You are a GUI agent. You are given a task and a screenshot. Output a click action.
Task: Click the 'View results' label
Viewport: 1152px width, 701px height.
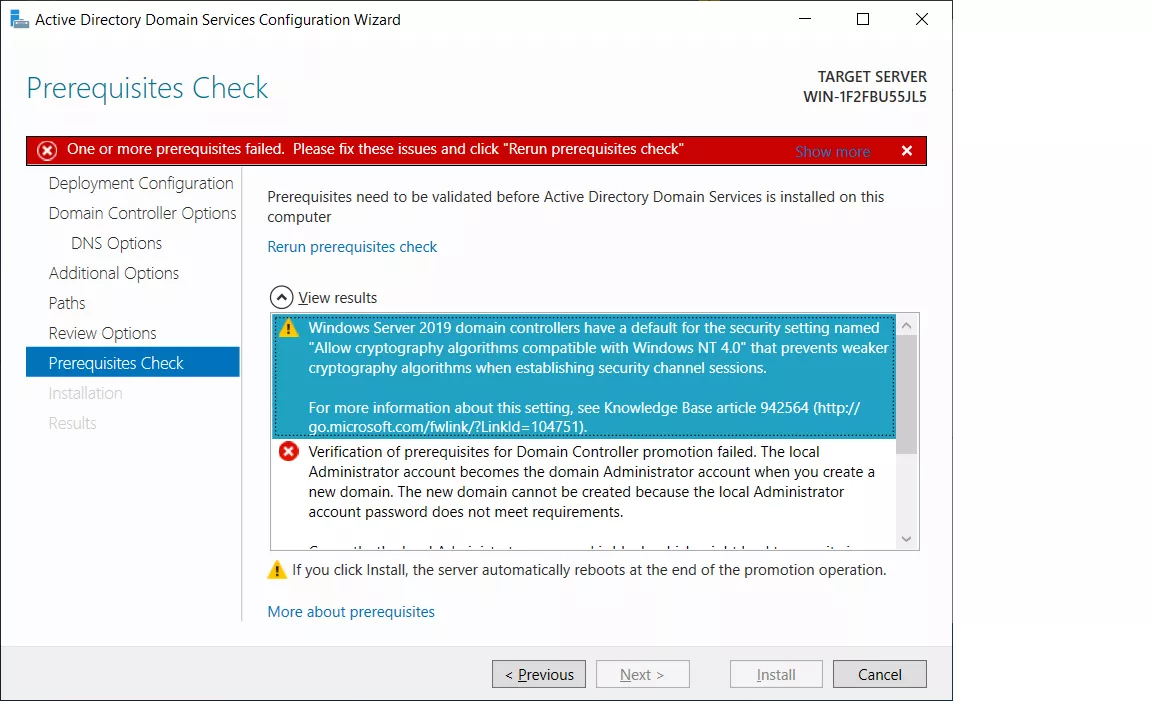[x=337, y=298]
